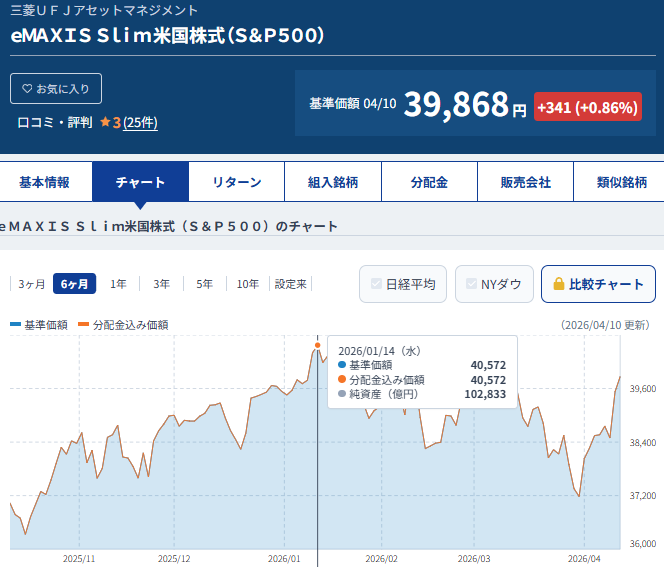This screenshot has width=664, height=567.
Task: Click the 39,600 y-axis label
Action: point(643,389)
